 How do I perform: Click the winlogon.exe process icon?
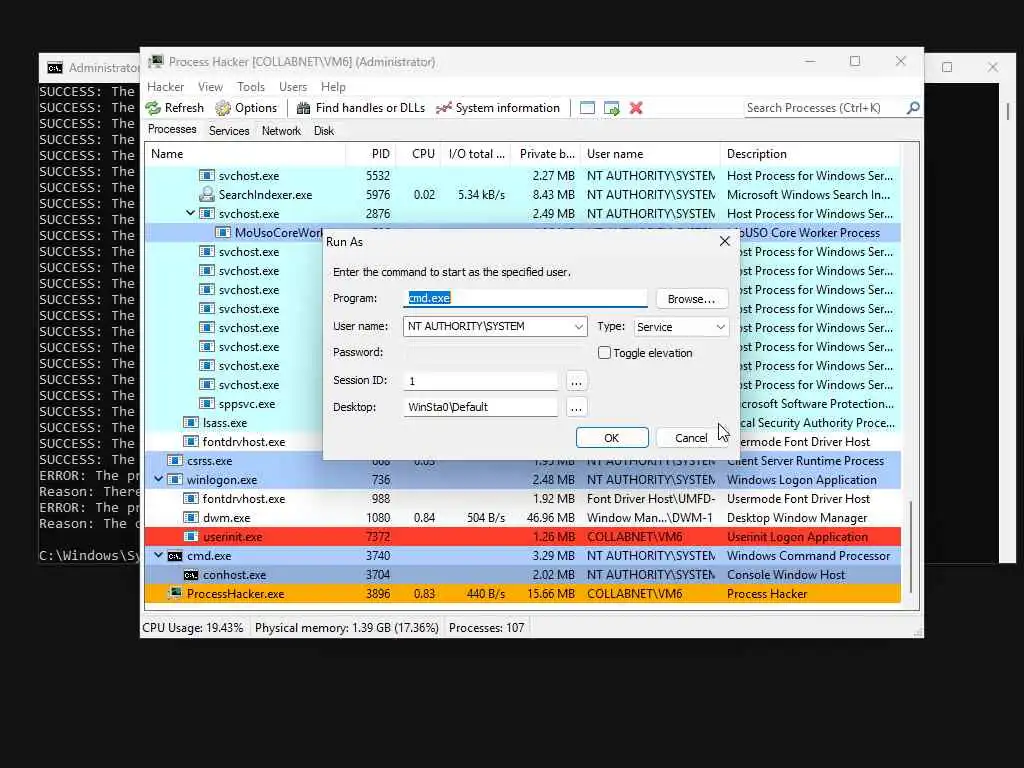coord(175,479)
